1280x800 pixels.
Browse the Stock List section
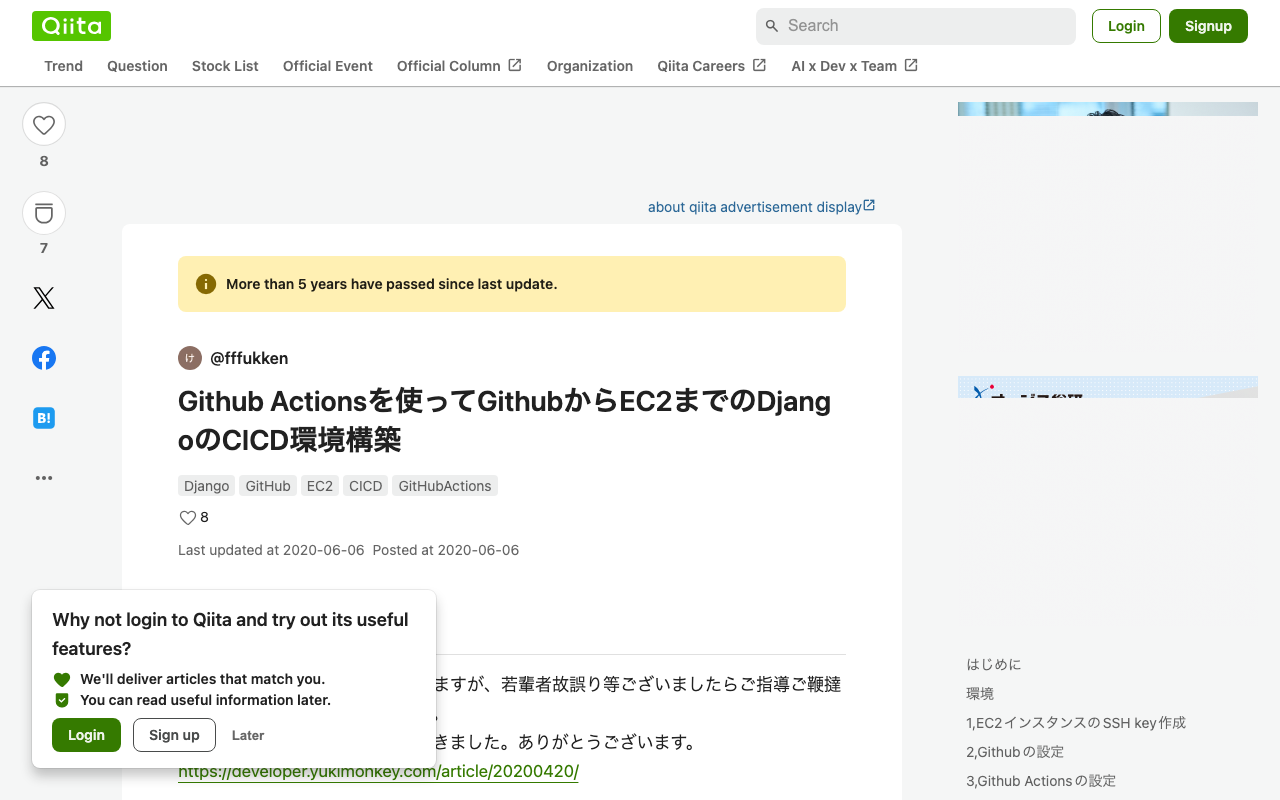(225, 65)
